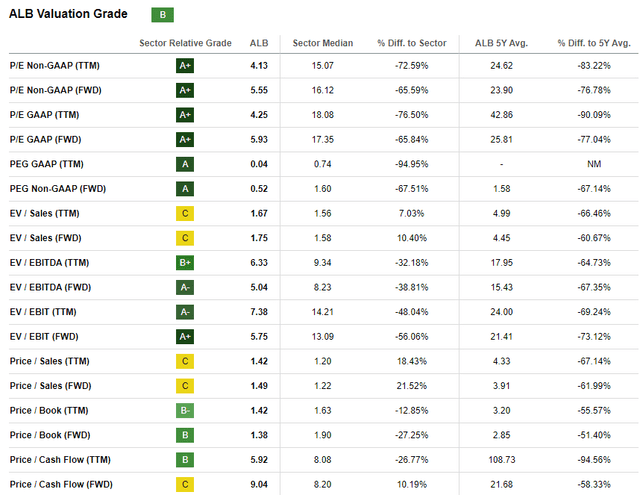Open the P/E GAAP (TTM) metric row label
The height and width of the screenshot is (495, 640).
pyautogui.click(x=44, y=115)
